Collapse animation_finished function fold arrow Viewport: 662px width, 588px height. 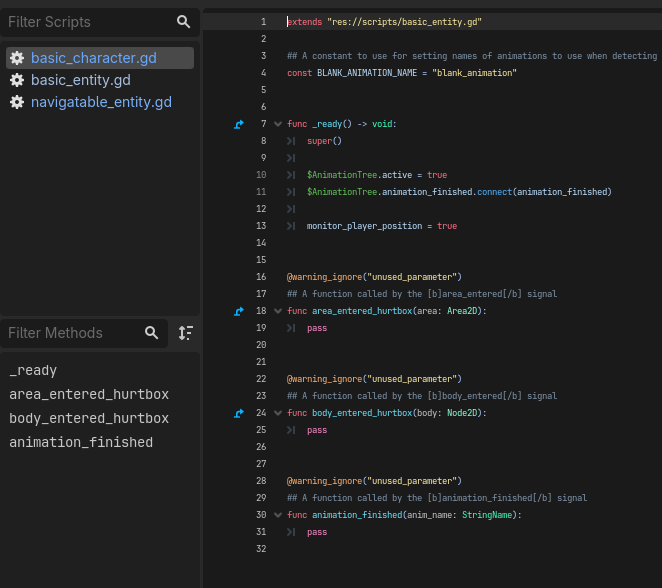pos(278,515)
